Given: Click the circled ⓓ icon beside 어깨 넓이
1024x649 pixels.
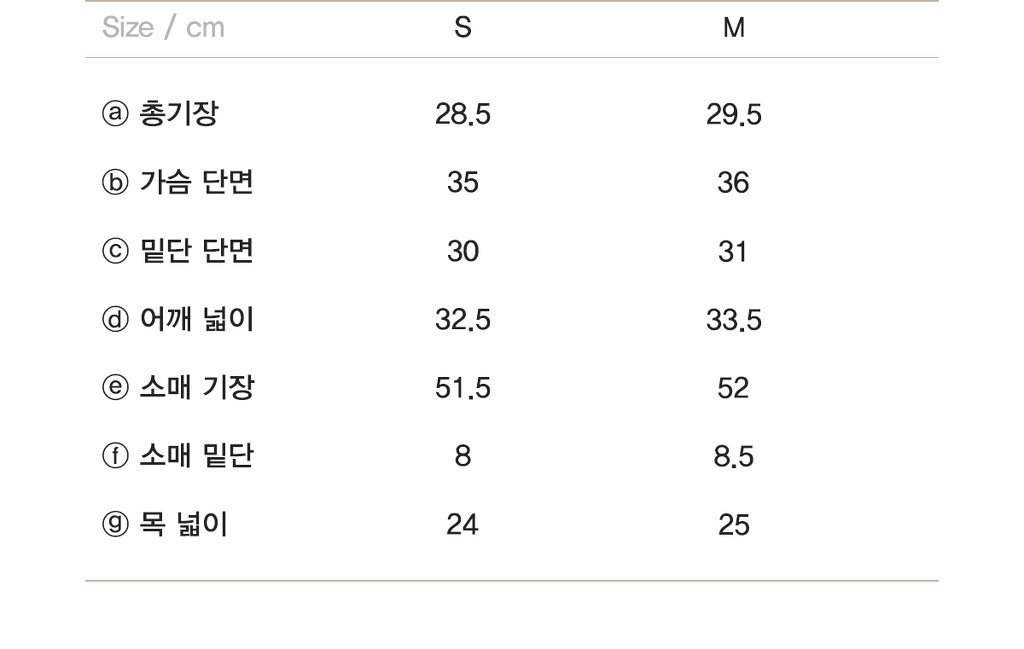Looking at the screenshot, I should (x=115, y=319).
